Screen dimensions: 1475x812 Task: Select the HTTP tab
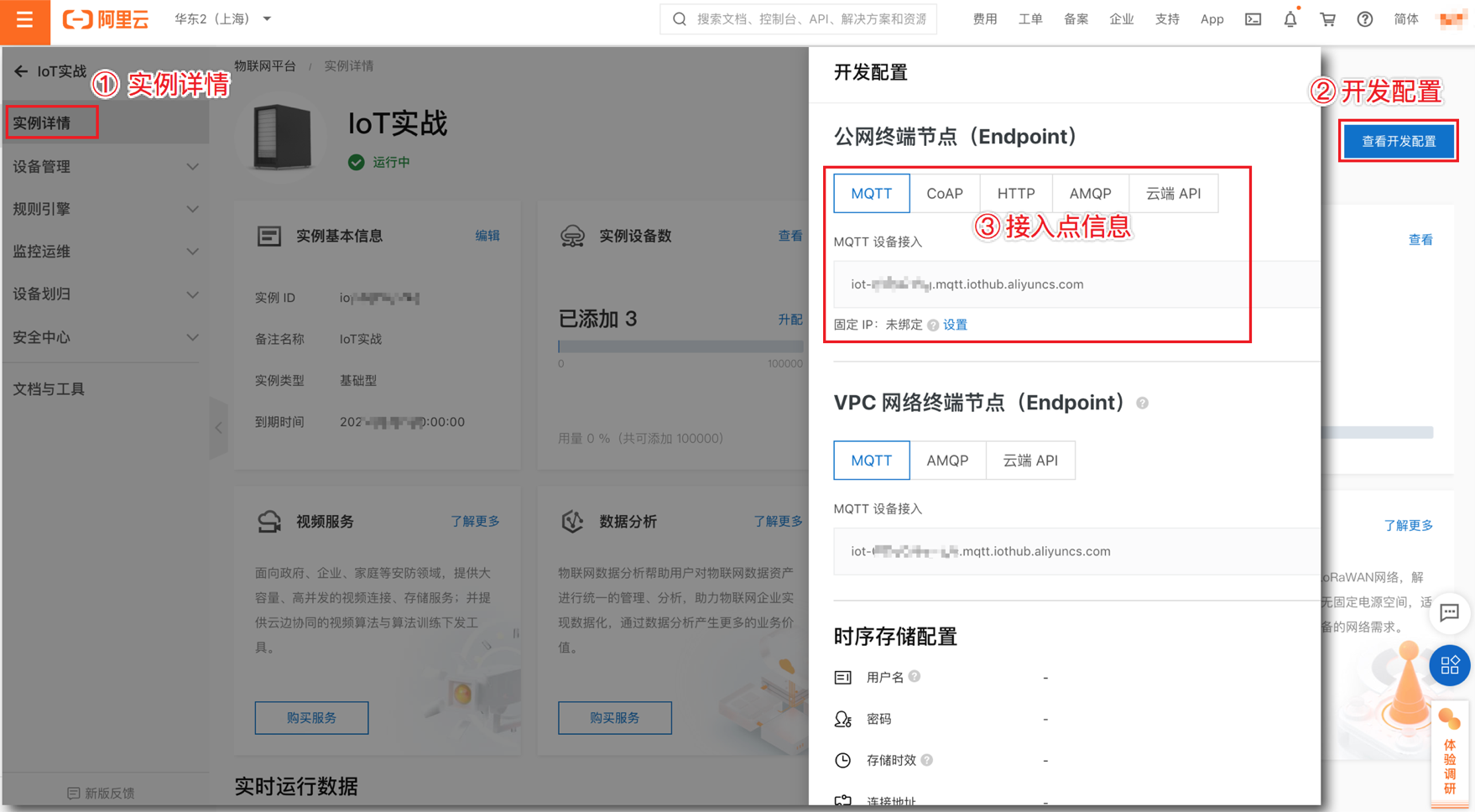tap(1016, 194)
